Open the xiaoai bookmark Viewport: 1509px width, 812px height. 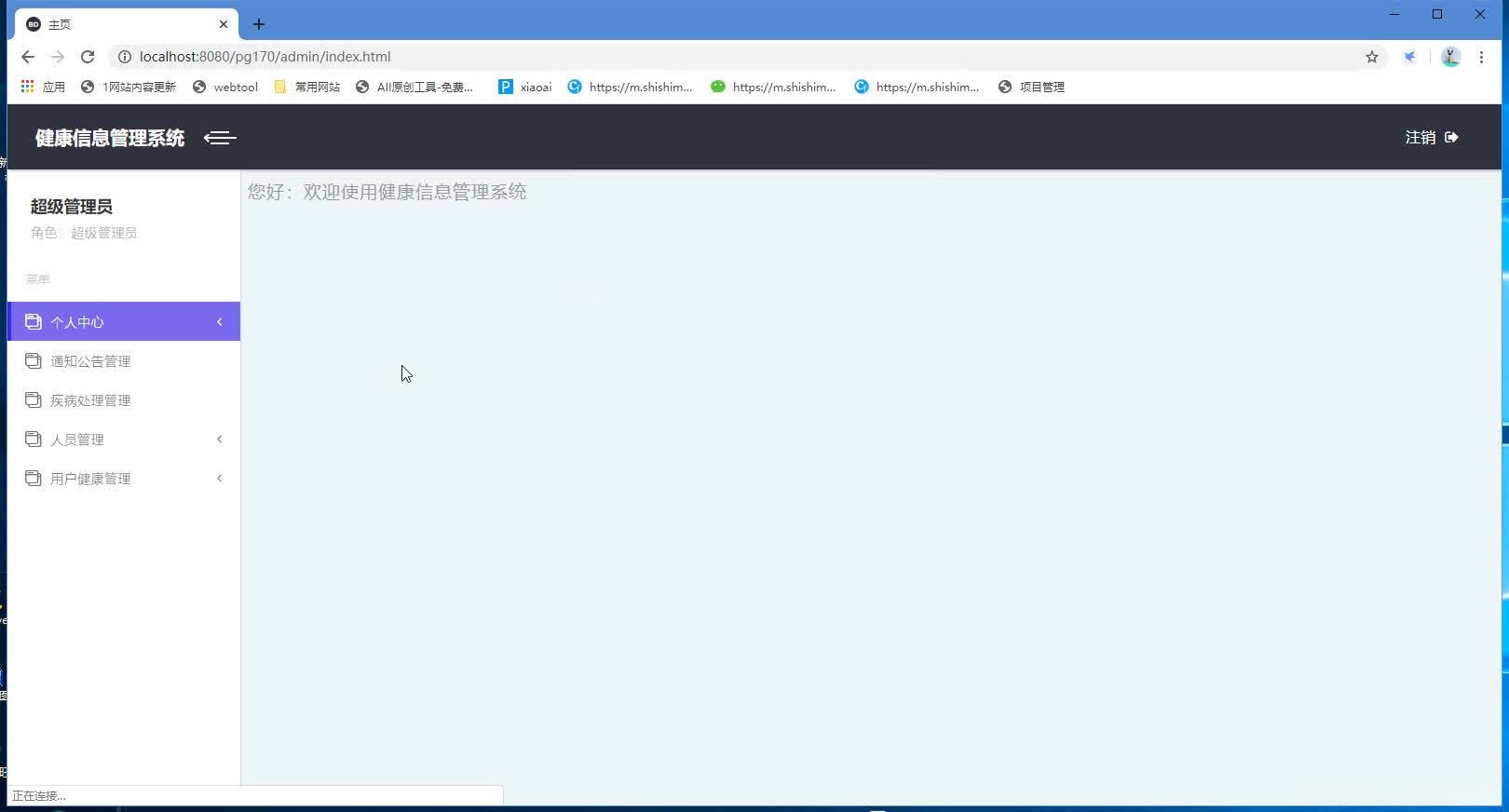pyautogui.click(x=525, y=87)
